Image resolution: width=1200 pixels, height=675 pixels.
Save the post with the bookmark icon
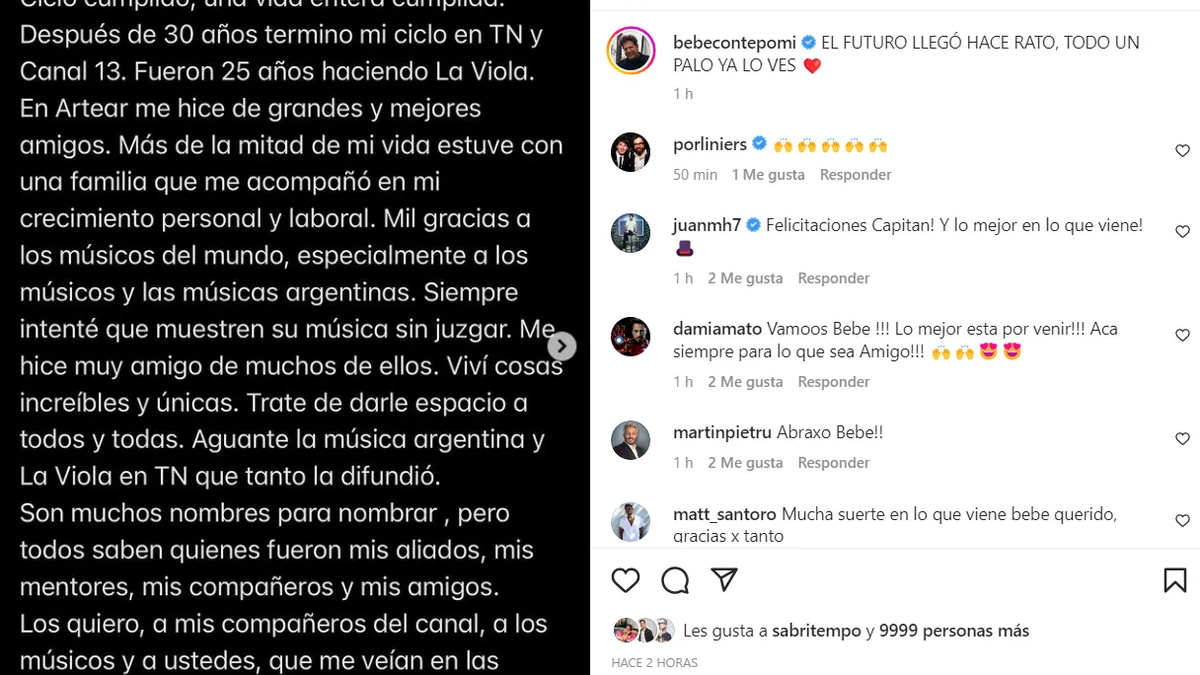(1175, 580)
